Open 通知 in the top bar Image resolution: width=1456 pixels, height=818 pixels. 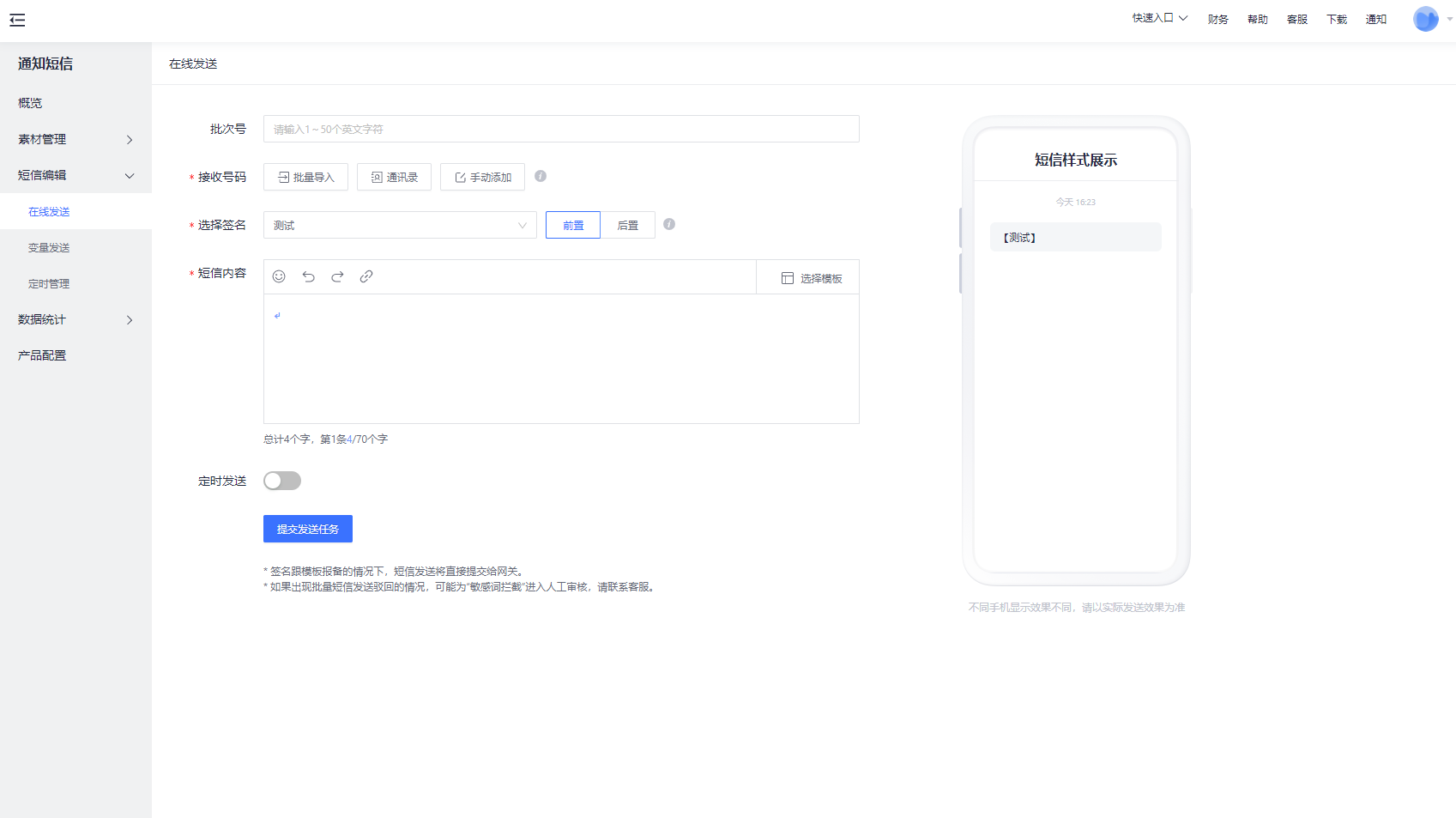coord(1375,19)
